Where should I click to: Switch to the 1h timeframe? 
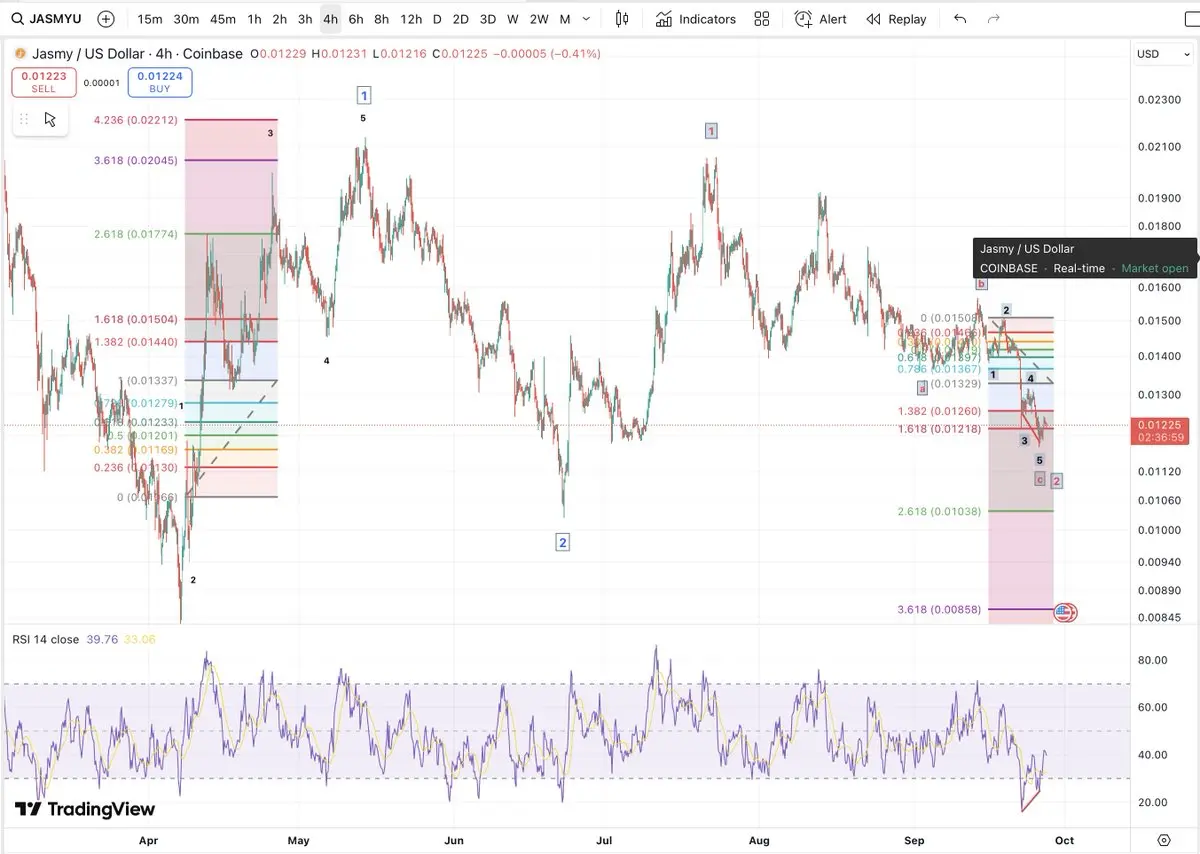pyautogui.click(x=255, y=19)
